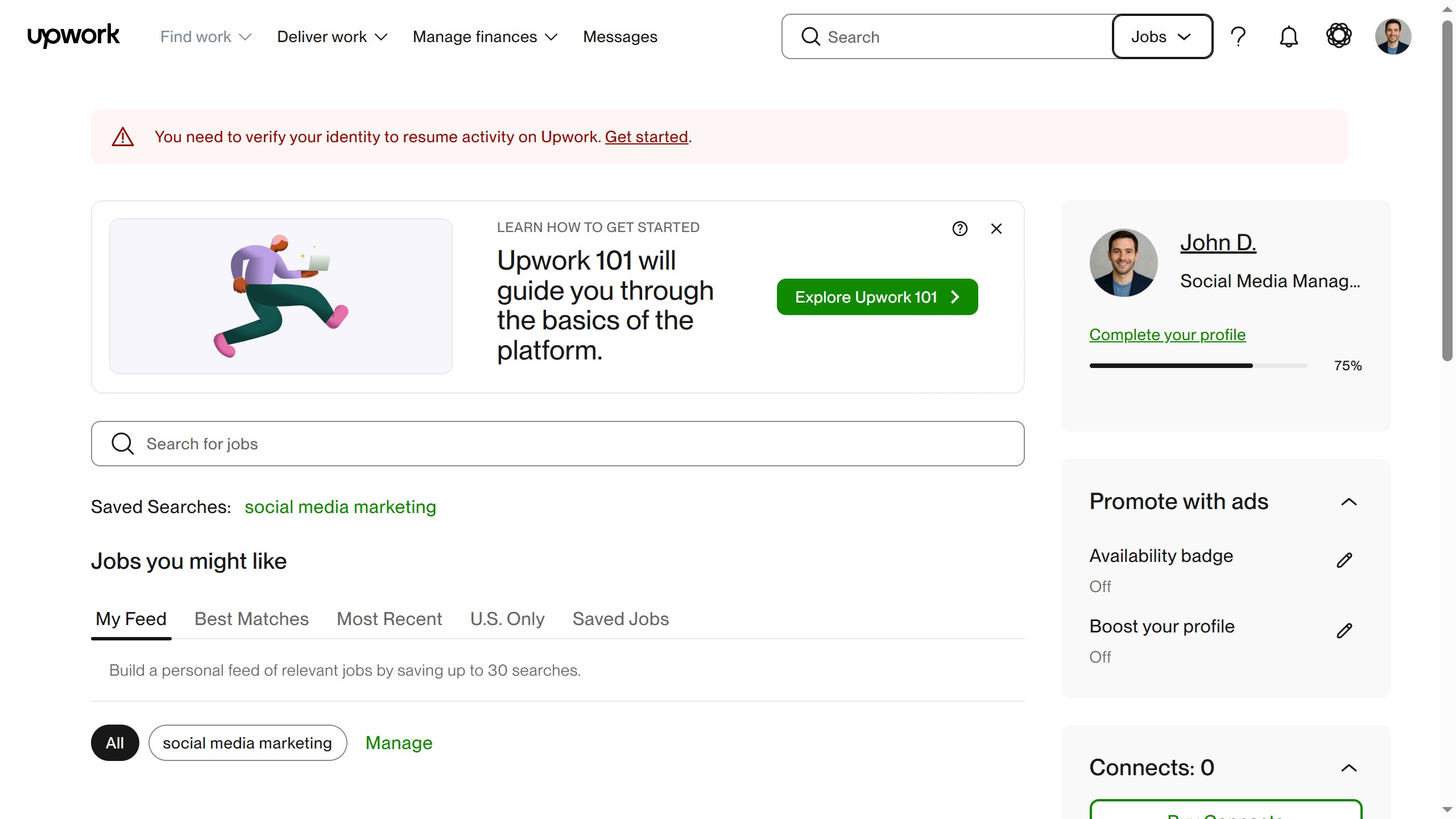Select the All filter pill
This screenshot has width=1456, height=819.
pyautogui.click(x=115, y=743)
